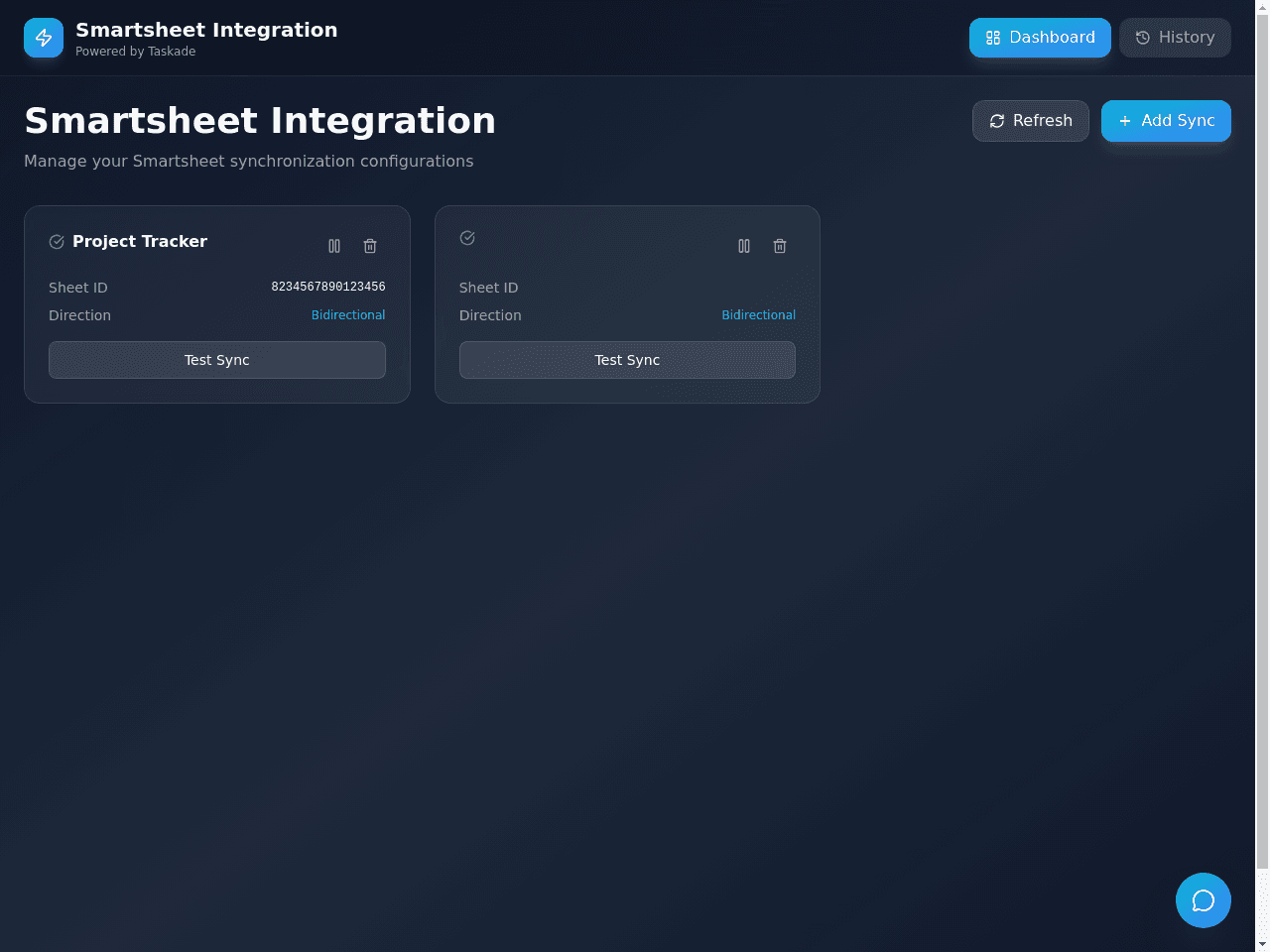Click the lightning bolt app logo
The width and height of the screenshot is (1270, 952).
(44, 38)
